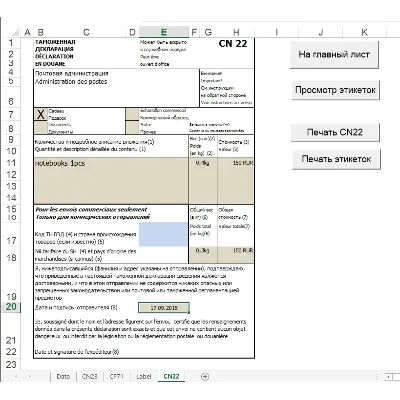Select row 1 header
The width and height of the screenshot is (400, 400).
coord(11,43)
